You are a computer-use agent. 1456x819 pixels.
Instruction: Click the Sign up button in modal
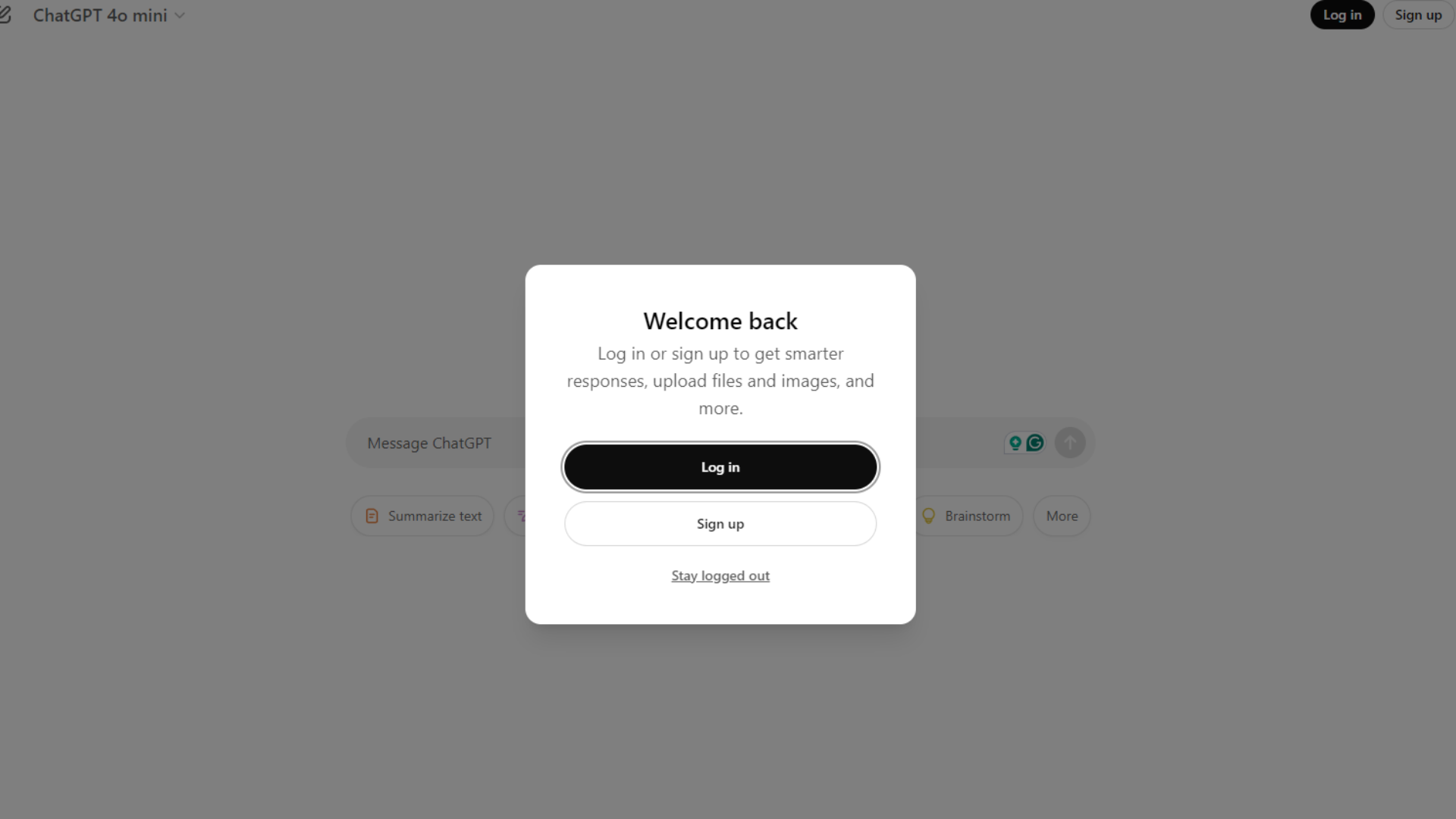pyautogui.click(x=720, y=524)
